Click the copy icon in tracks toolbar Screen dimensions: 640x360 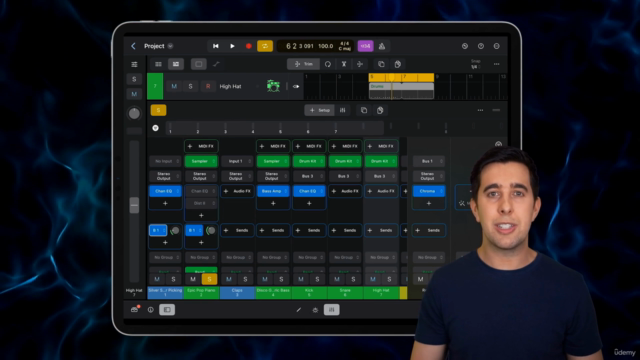(381, 64)
